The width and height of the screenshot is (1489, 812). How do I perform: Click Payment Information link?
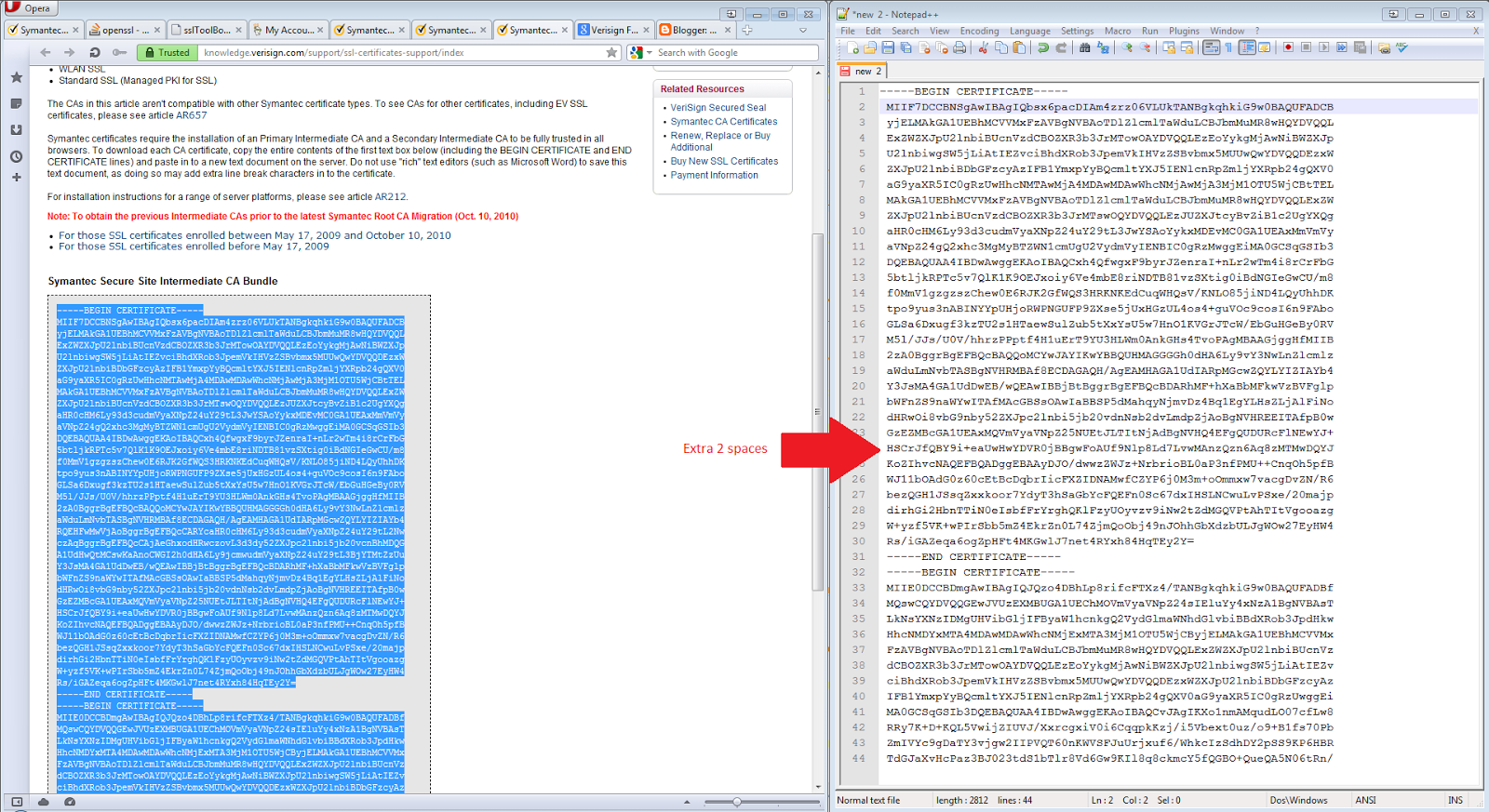[x=714, y=175]
